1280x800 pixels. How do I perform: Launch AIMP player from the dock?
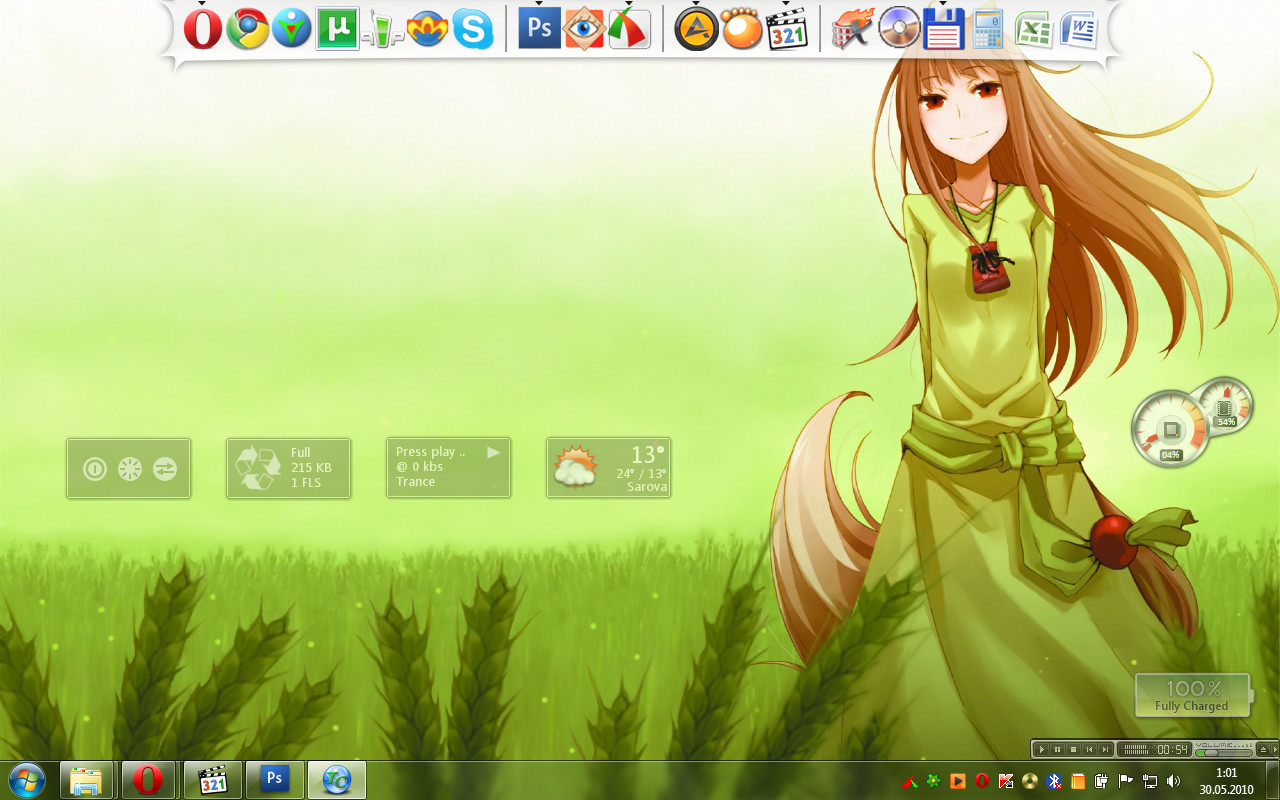coord(696,29)
